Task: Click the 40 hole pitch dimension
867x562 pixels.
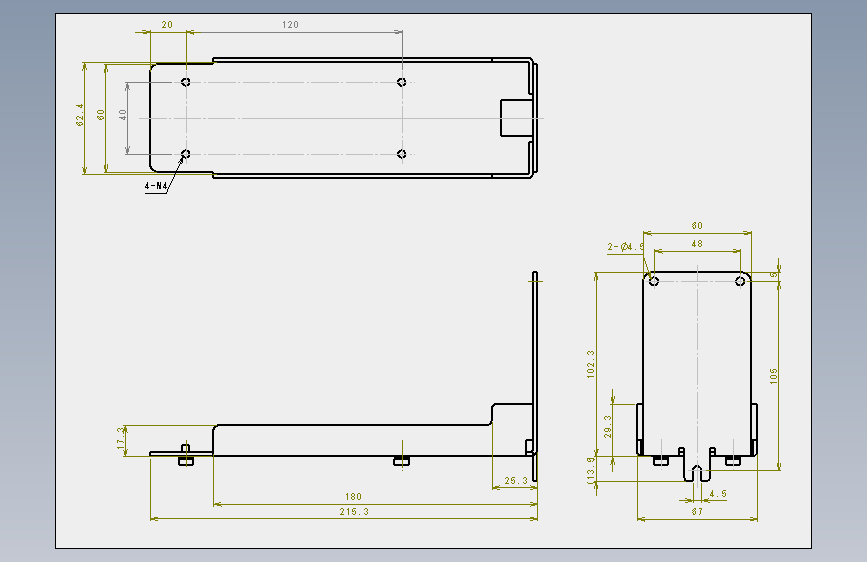Action: coord(122,115)
